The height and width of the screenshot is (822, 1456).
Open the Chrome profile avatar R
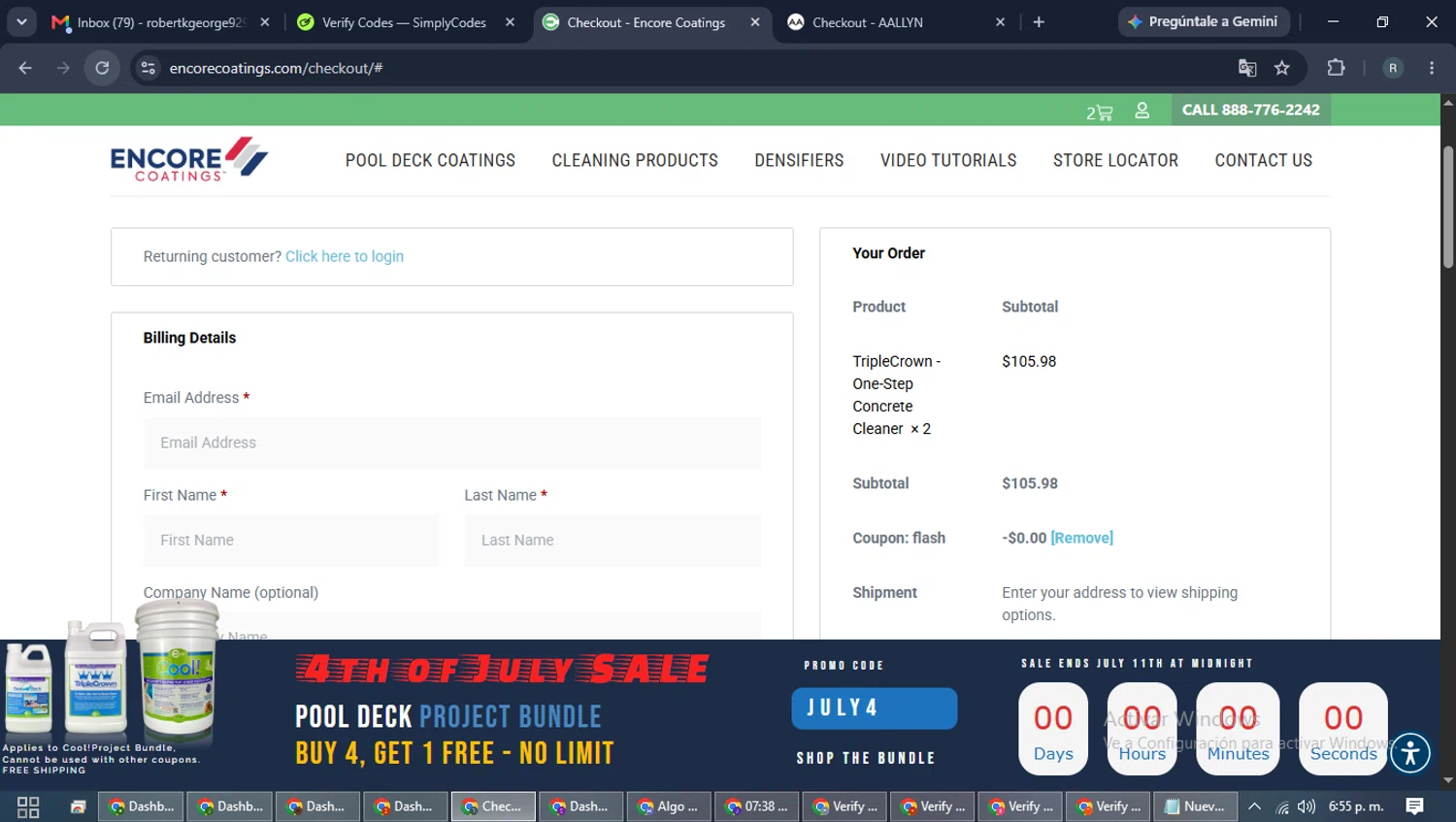1393,68
